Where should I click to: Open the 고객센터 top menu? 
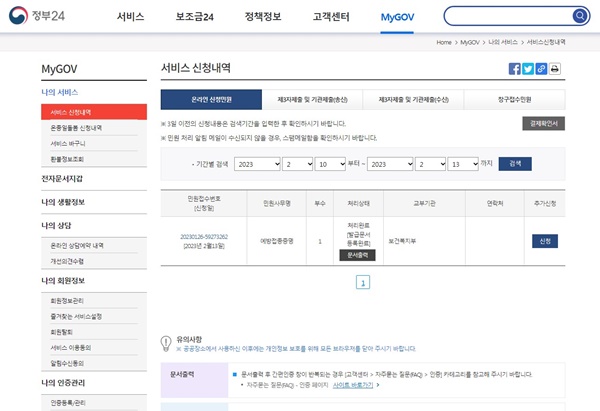[x=331, y=16]
